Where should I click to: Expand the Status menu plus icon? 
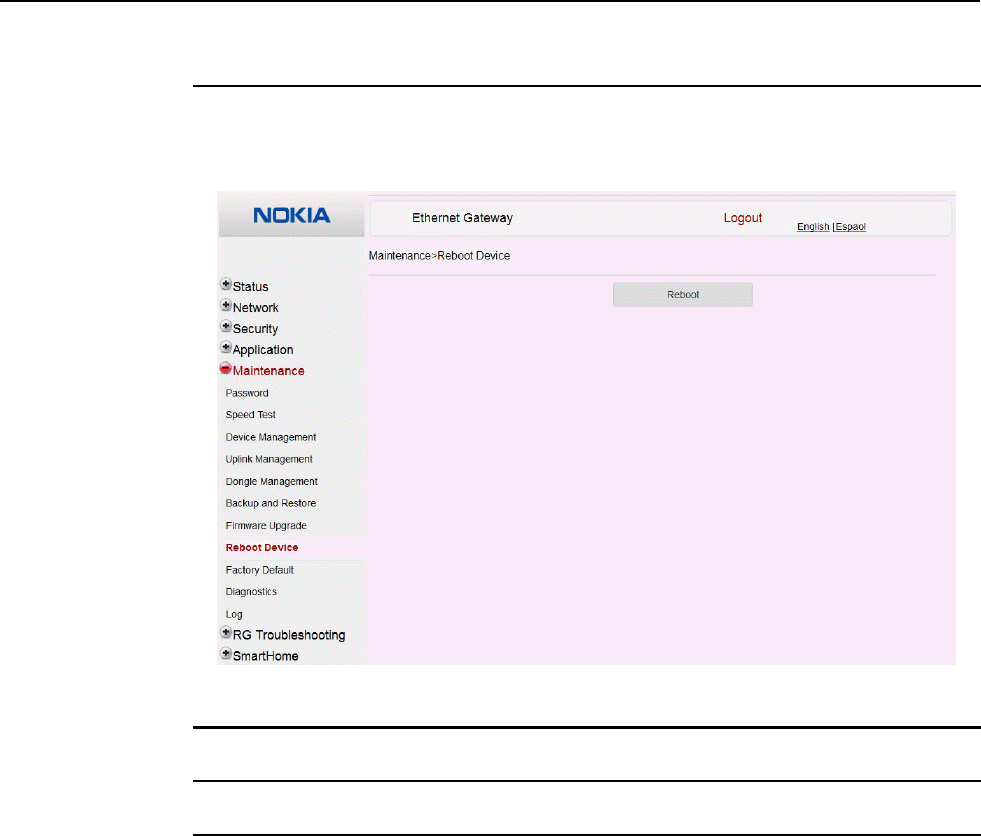(x=226, y=285)
